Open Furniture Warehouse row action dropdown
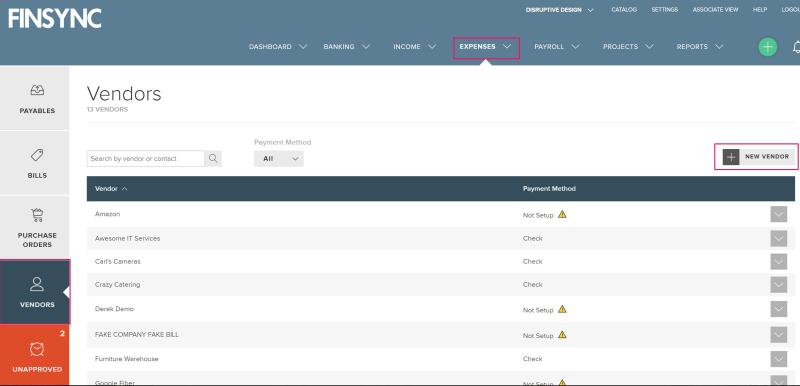Viewport: 800px width, 386px height. tap(779, 359)
